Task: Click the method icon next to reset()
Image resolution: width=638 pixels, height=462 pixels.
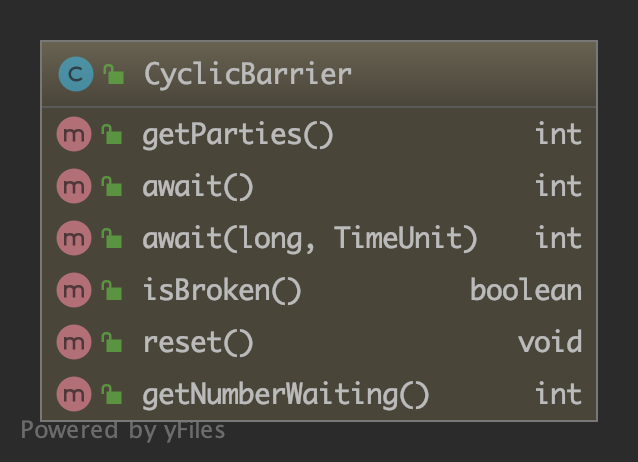Action: [x=73, y=342]
